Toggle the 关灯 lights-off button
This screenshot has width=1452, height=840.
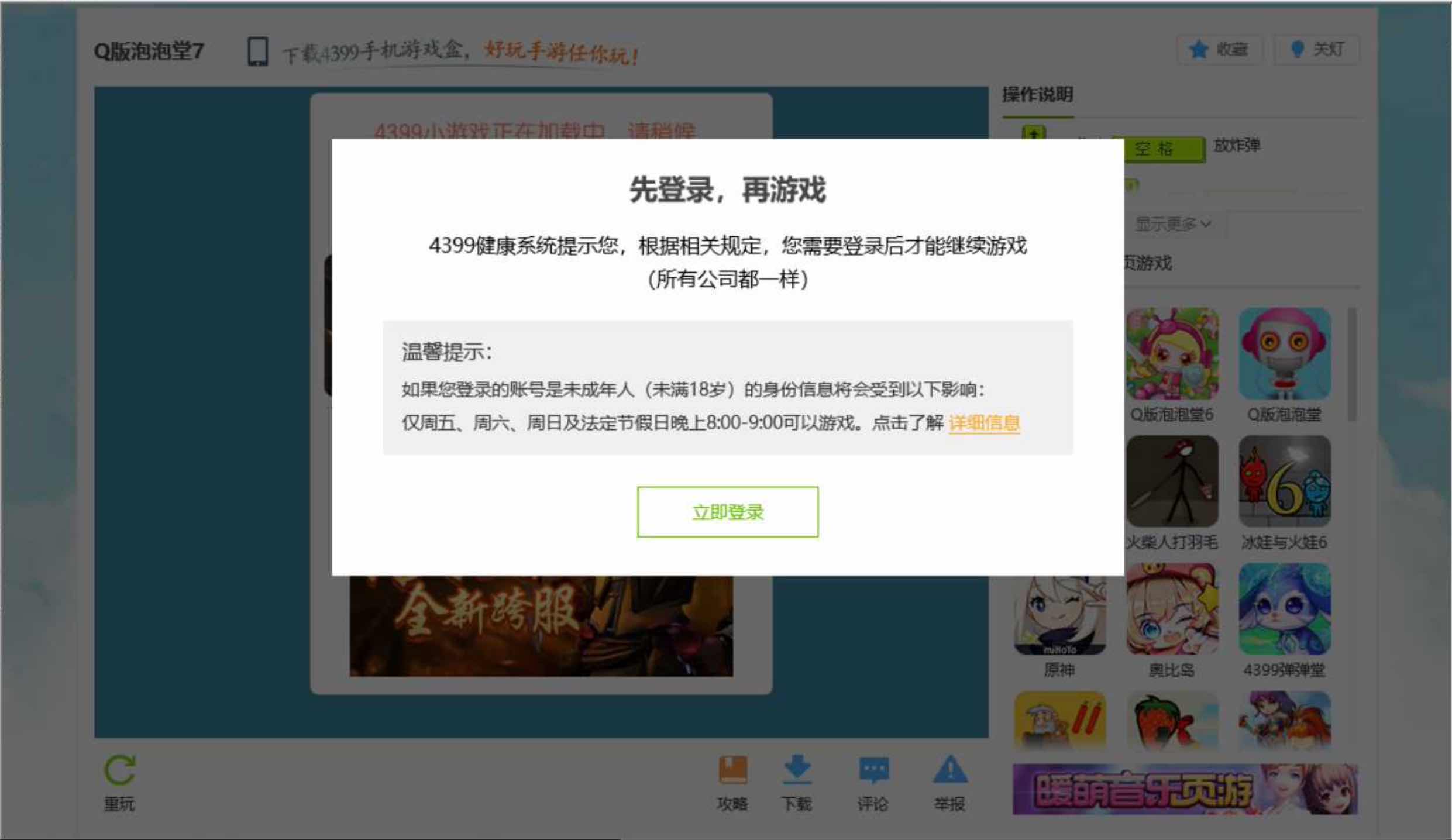[1317, 50]
